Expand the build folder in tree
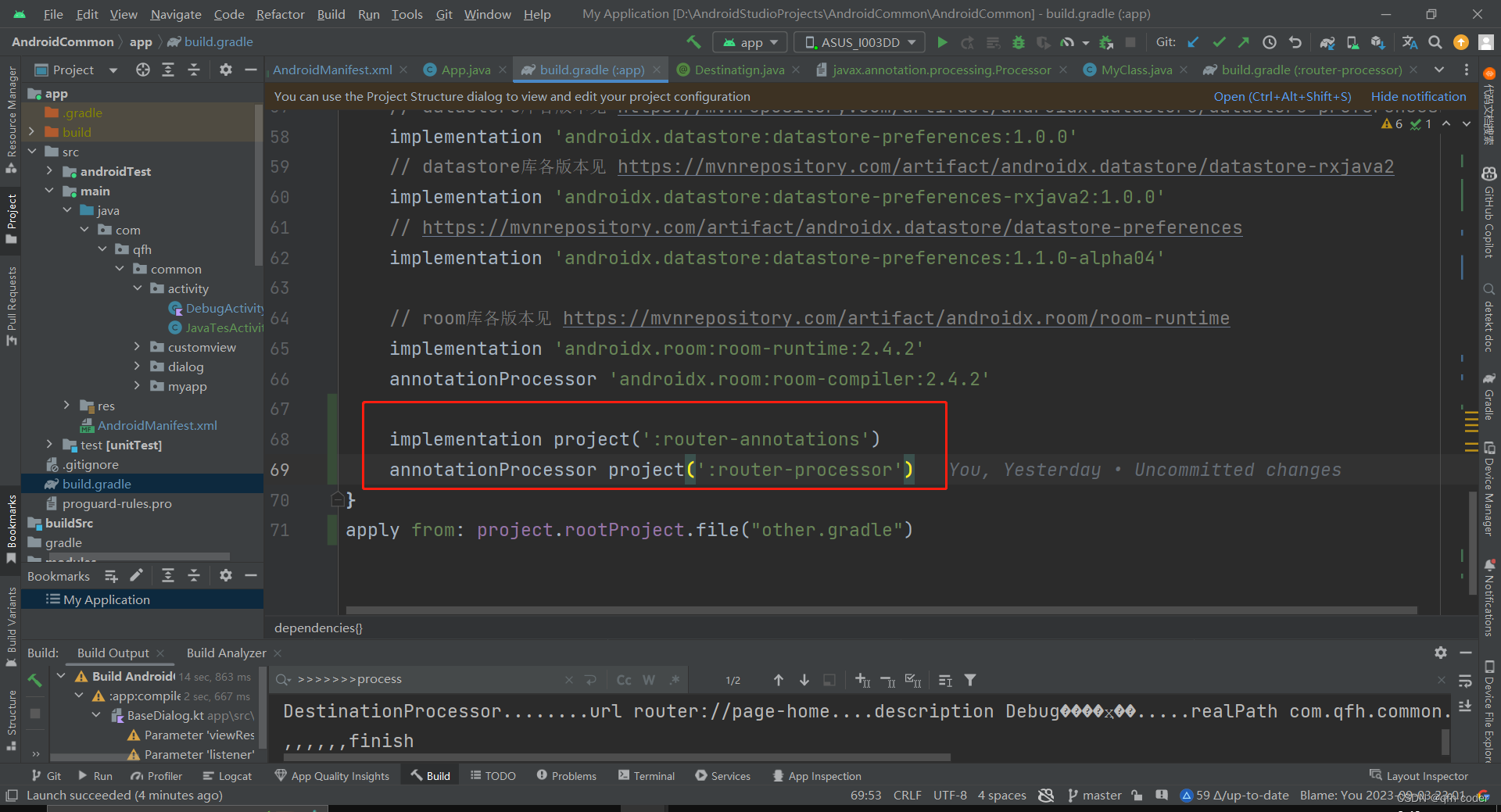This screenshot has height=812, width=1501. point(32,132)
